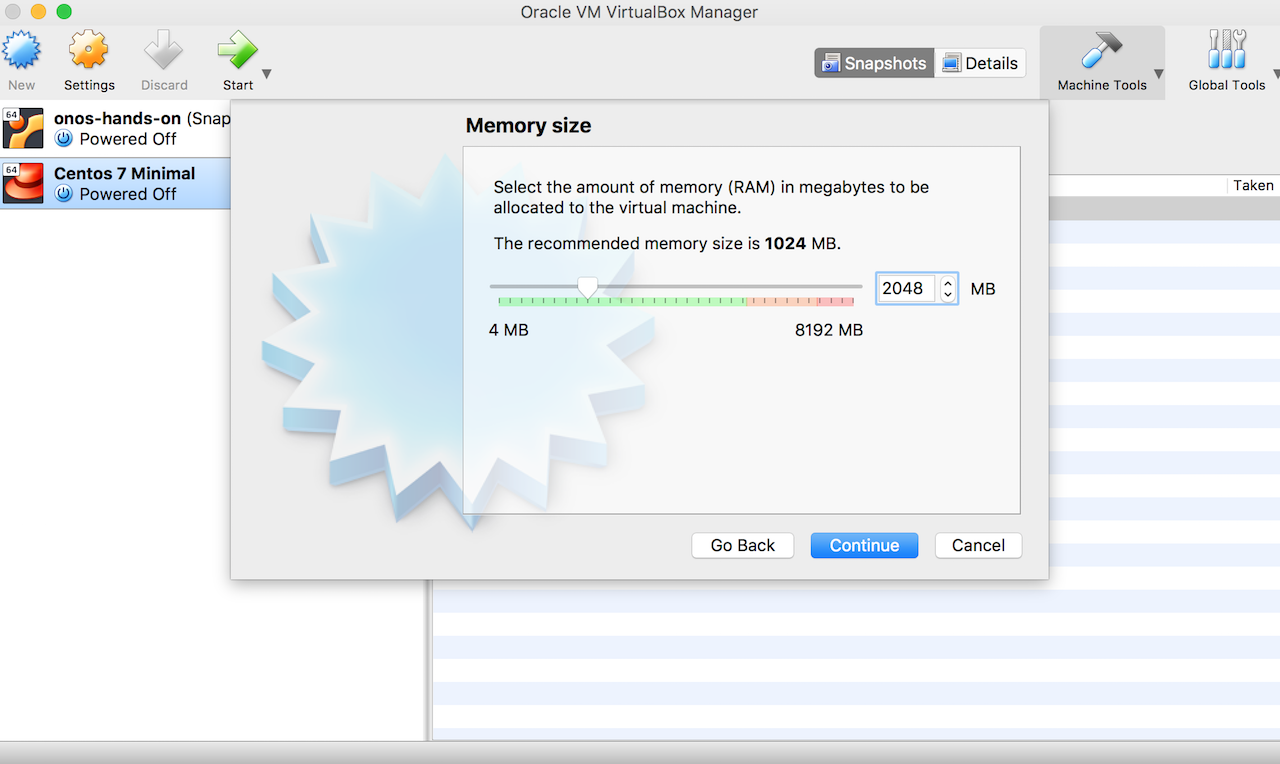Click the yellow macOS minimize window button
Screen dimensions: 1280x764
pos(38,12)
